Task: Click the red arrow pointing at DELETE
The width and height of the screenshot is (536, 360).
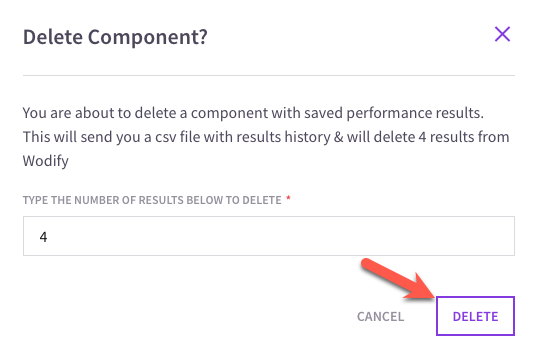Action: tap(398, 279)
